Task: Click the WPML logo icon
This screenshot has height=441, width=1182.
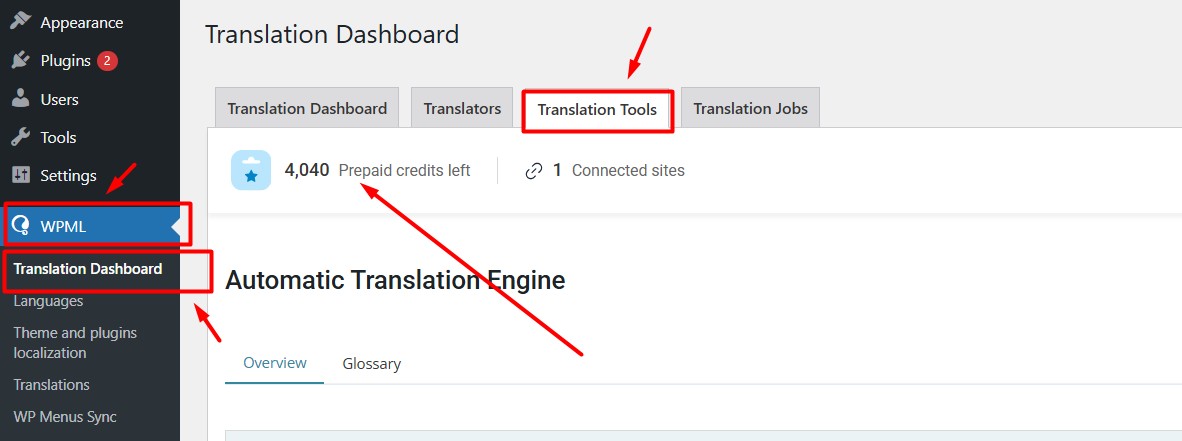Action: pyautogui.click(x=20, y=226)
